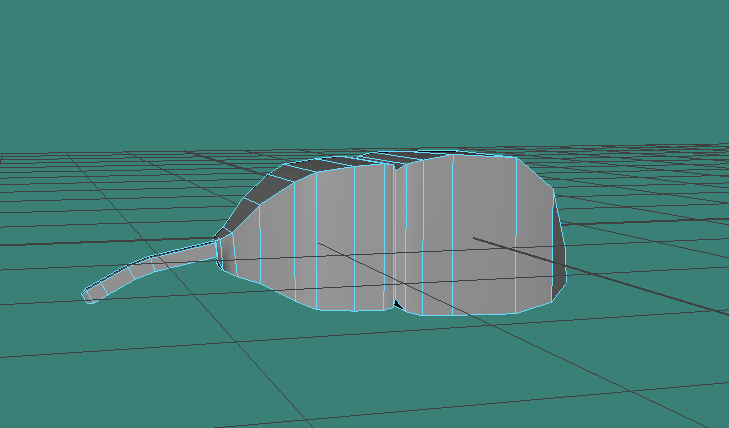Screen dimensions: 729x428
Task: Click the dark notch at the seam bottom
Action: tap(397, 303)
